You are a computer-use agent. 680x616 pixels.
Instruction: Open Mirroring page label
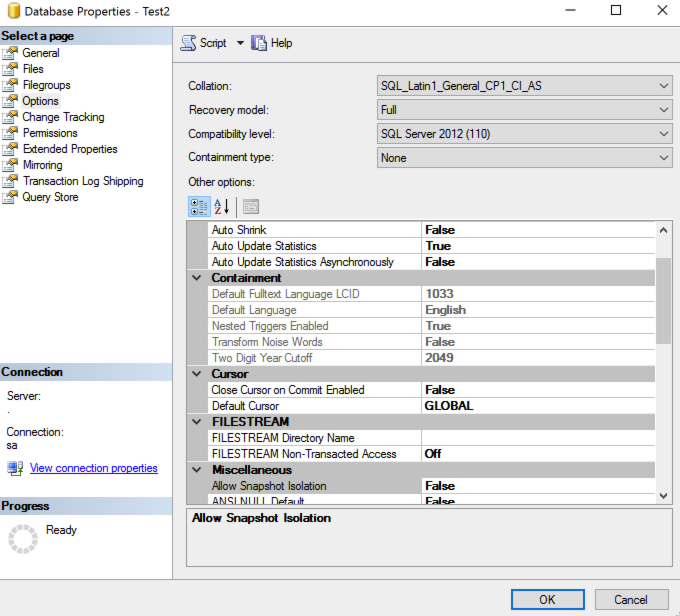point(42,165)
